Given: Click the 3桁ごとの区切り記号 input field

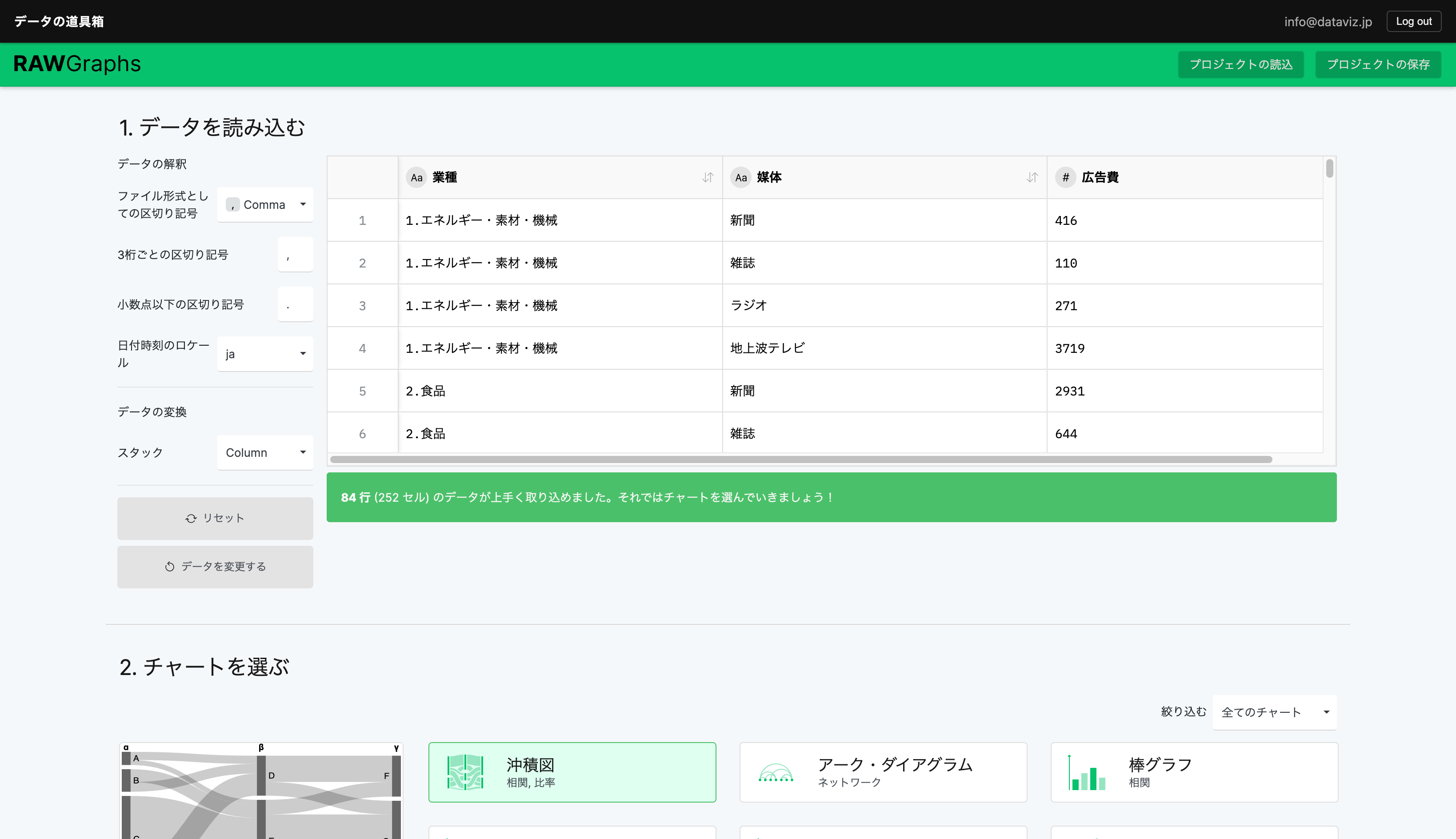Looking at the screenshot, I should 294,254.
